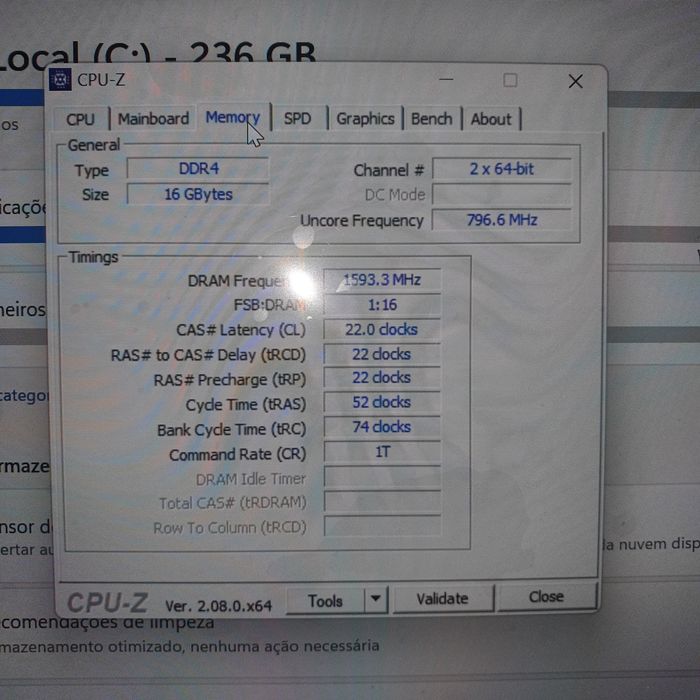The image size is (700, 700).
Task: Click the Close button at bottom
Action: pyautogui.click(x=546, y=596)
